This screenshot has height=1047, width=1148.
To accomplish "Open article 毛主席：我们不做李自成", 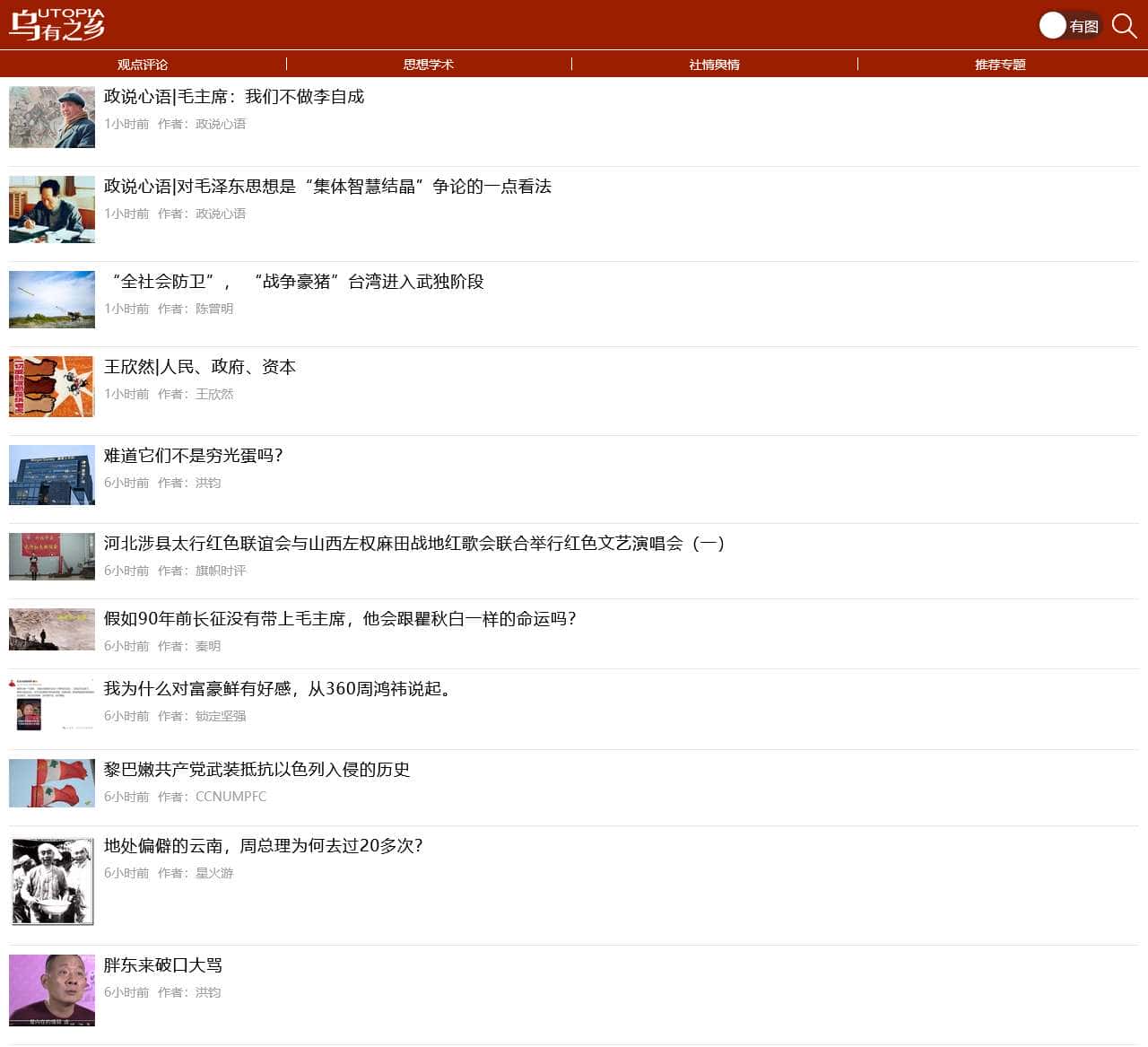I will click(233, 96).
